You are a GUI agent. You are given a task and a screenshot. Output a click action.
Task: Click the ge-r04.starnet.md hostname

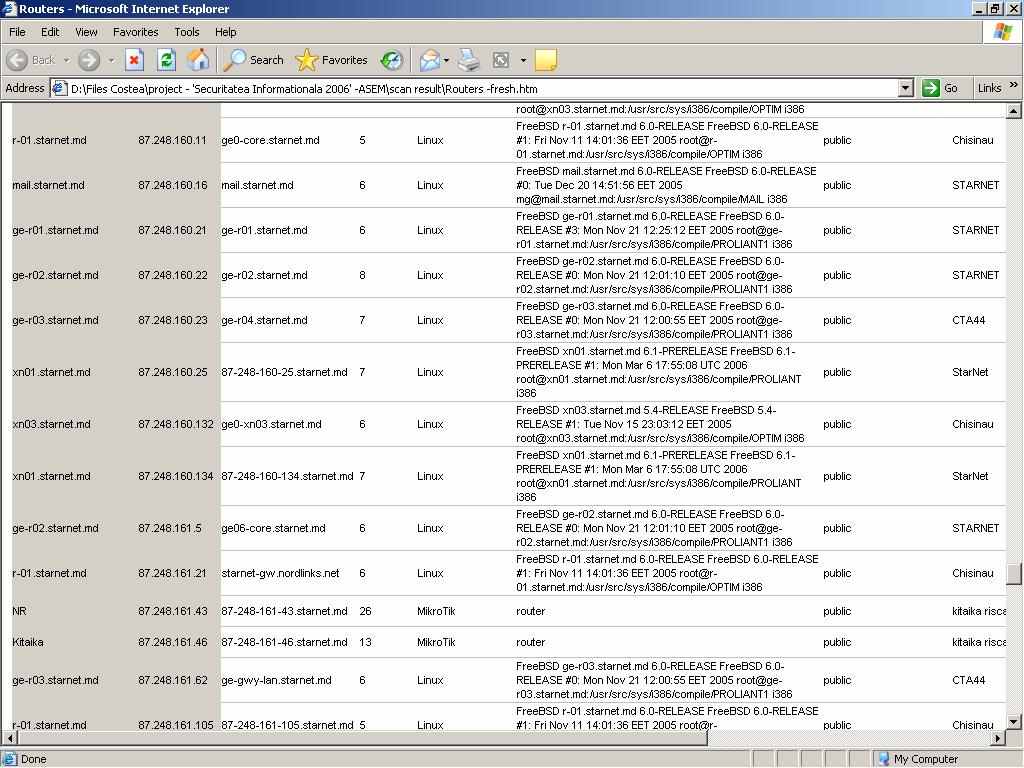(264, 321)
